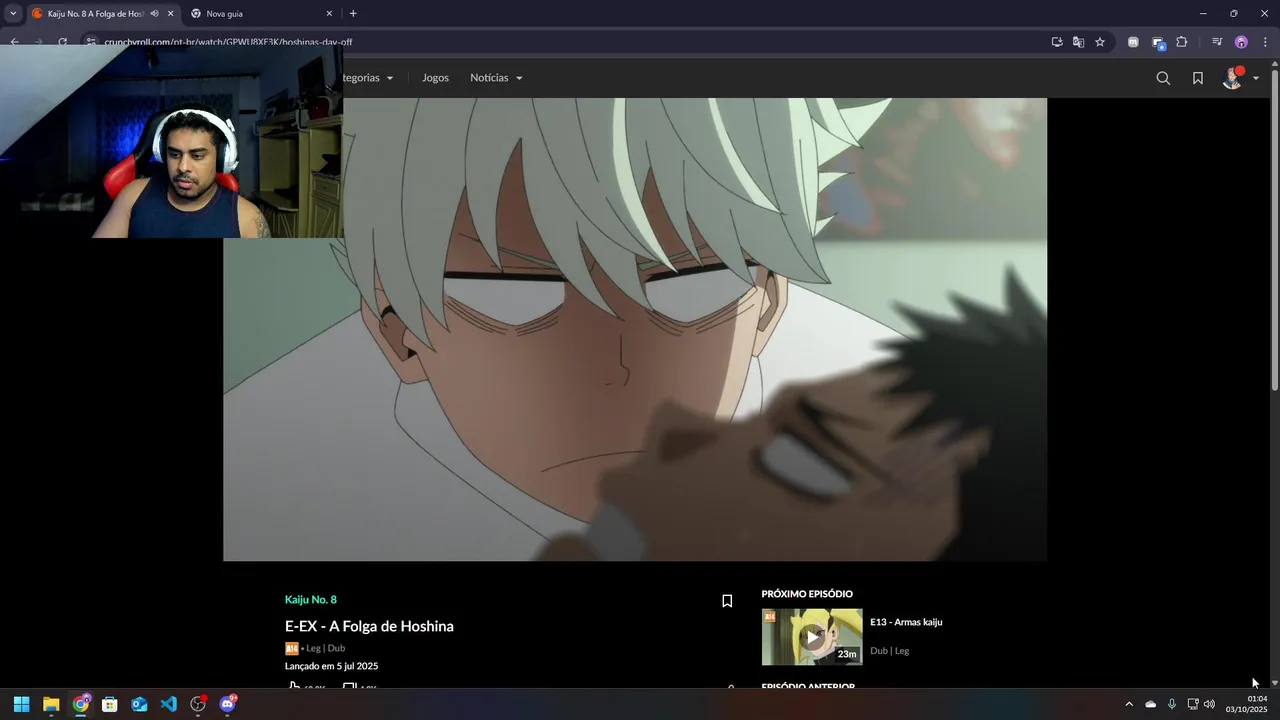Screen dimensions: 1280x720
Task: Open the Chrome three-dot menu
Action: tap(1265, 42)
